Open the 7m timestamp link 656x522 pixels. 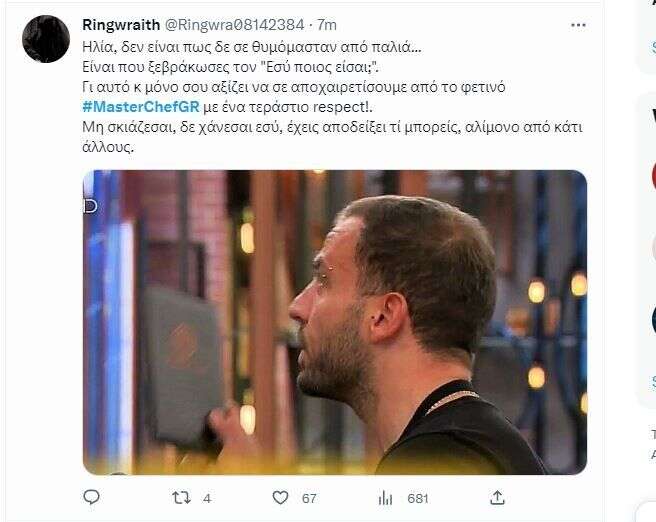[x=327, y=25]
